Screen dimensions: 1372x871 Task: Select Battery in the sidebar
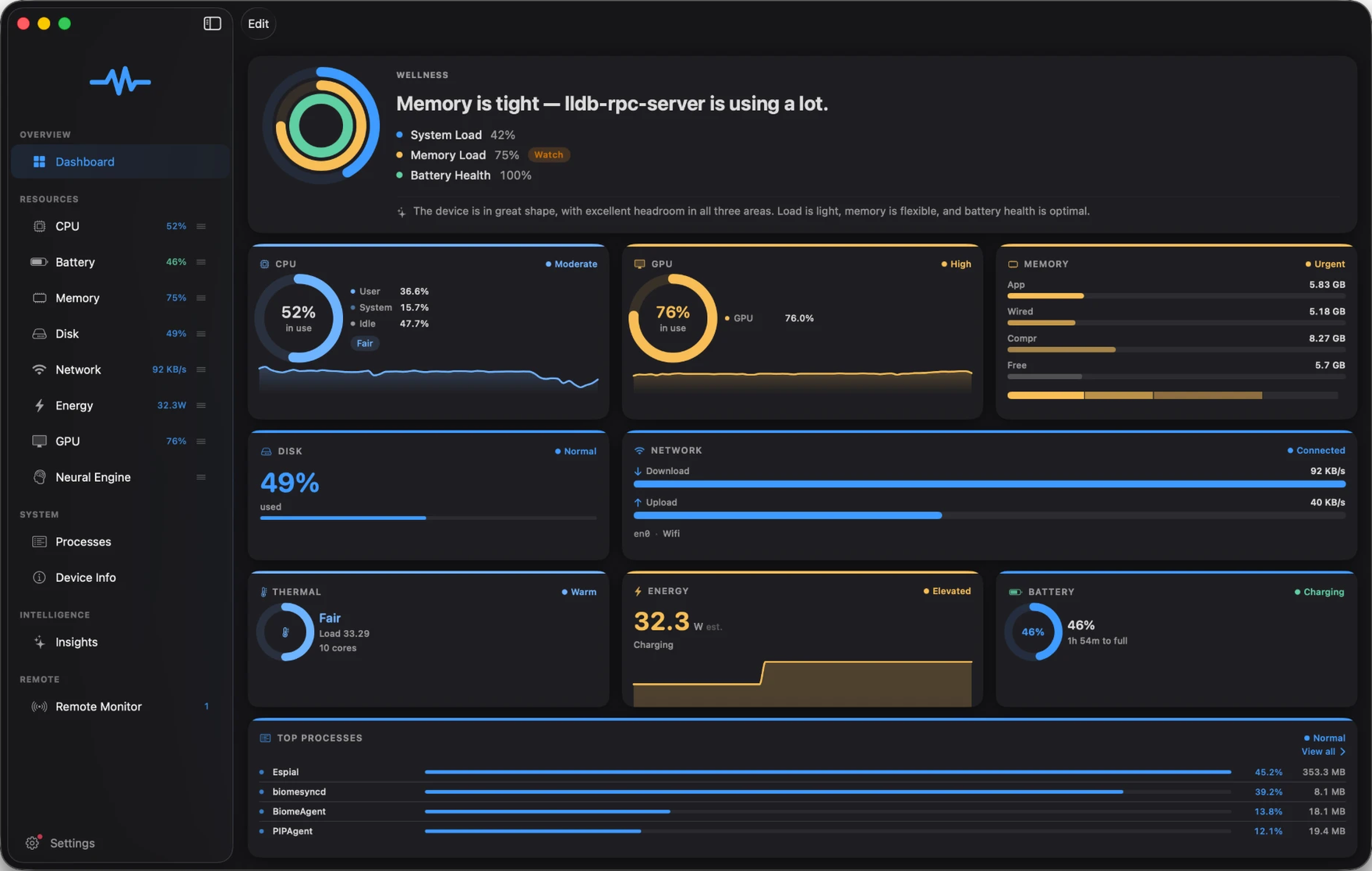121,262
